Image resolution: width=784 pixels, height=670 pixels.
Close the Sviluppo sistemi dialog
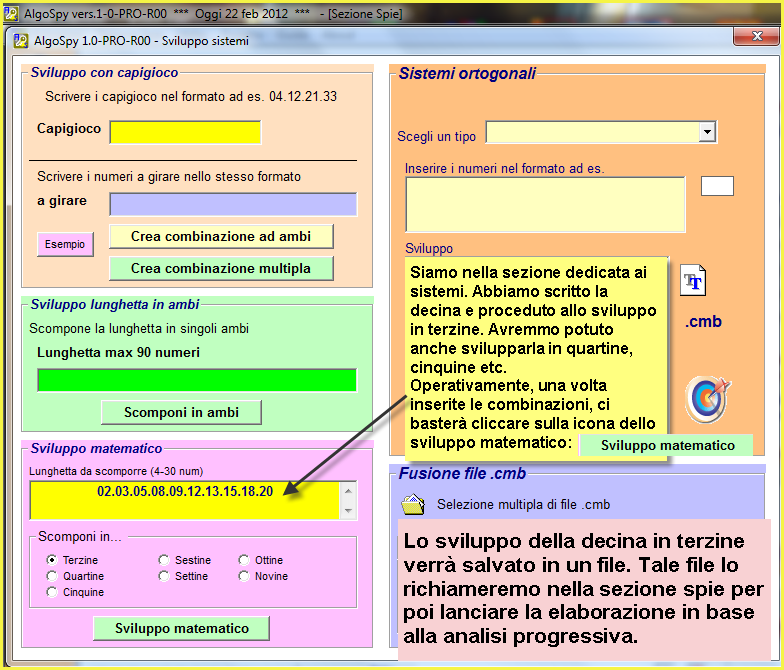tap(756, 36)
